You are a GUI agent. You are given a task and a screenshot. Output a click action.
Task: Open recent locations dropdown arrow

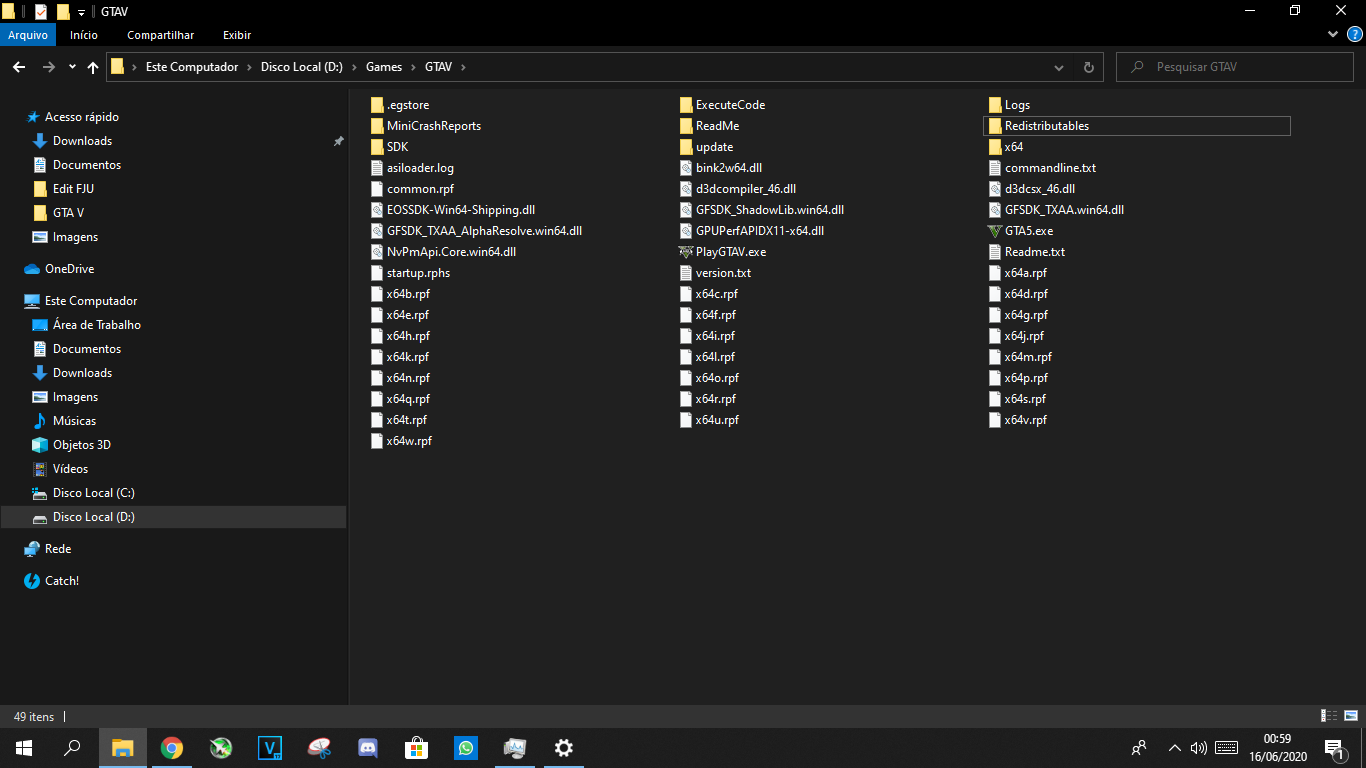(72, 67)
